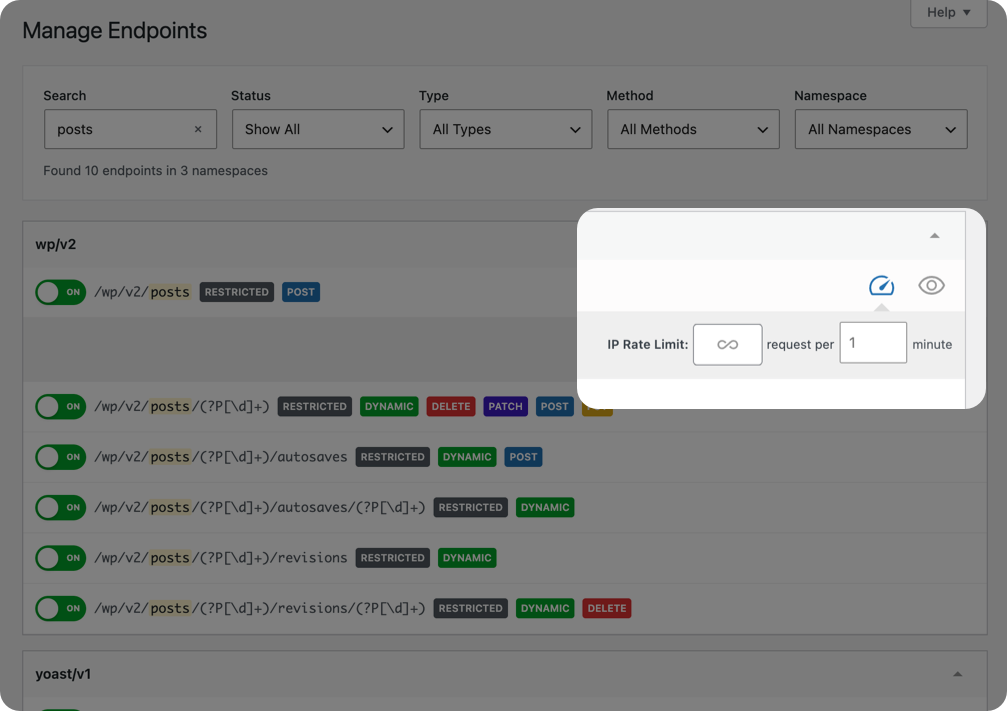1007x711 pixels.
Task: Click DYNAMIC badge beside the PATCH-row DELETE badge
Action: pyautogui.click(x=389, y=407)
